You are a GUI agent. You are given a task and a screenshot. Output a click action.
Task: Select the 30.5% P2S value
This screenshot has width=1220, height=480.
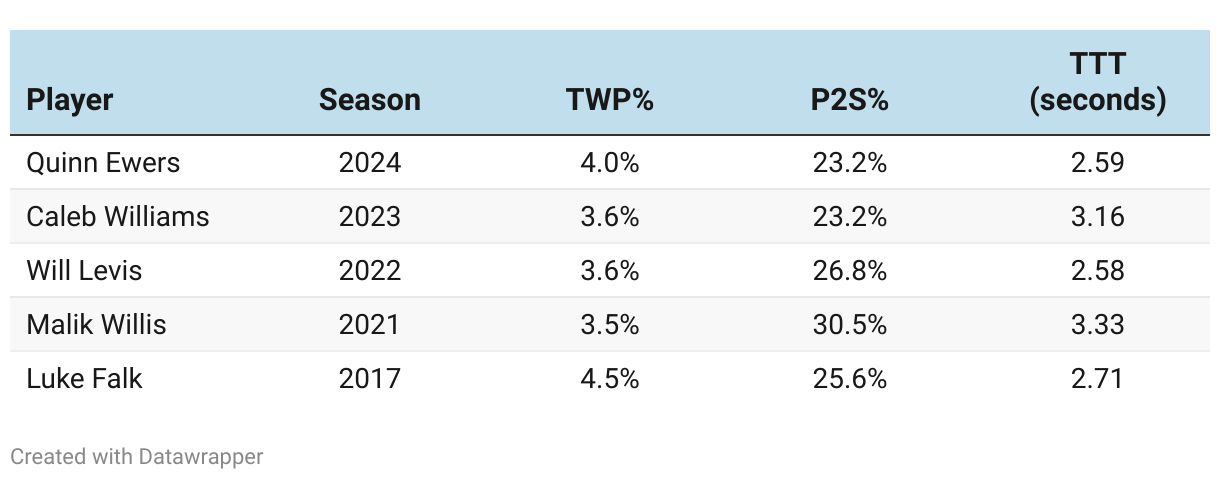850,324
